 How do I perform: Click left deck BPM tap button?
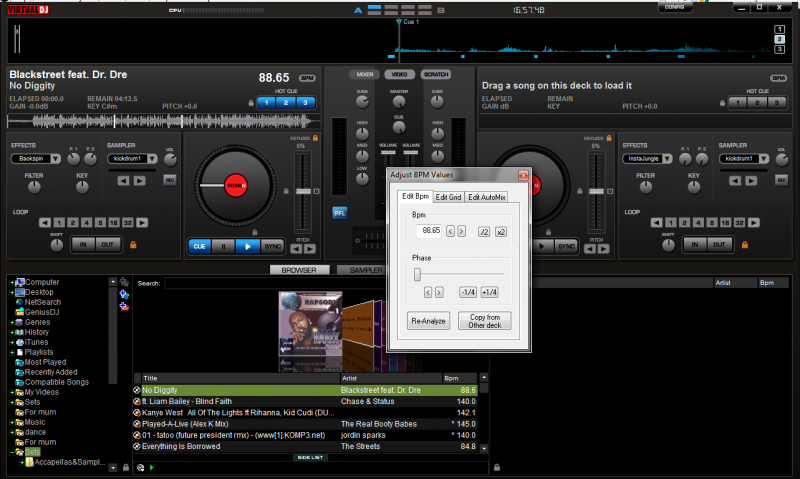307,78
